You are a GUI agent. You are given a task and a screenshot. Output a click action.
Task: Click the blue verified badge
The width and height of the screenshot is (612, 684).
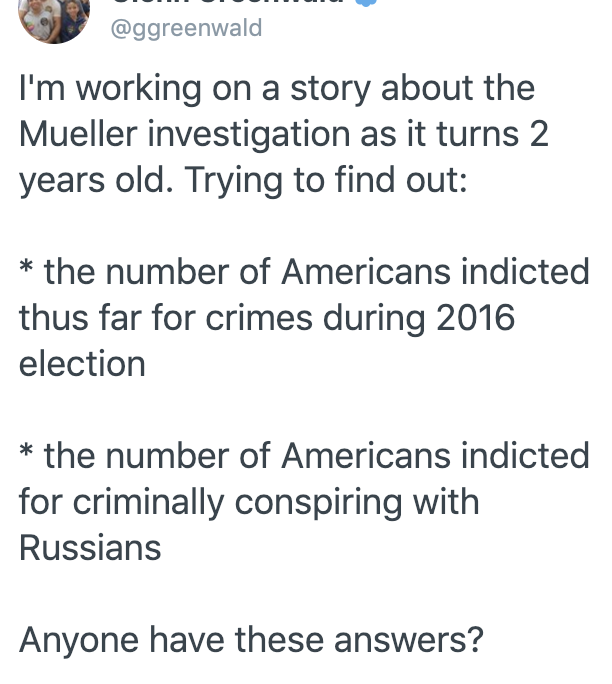click(x=366, y=3)
